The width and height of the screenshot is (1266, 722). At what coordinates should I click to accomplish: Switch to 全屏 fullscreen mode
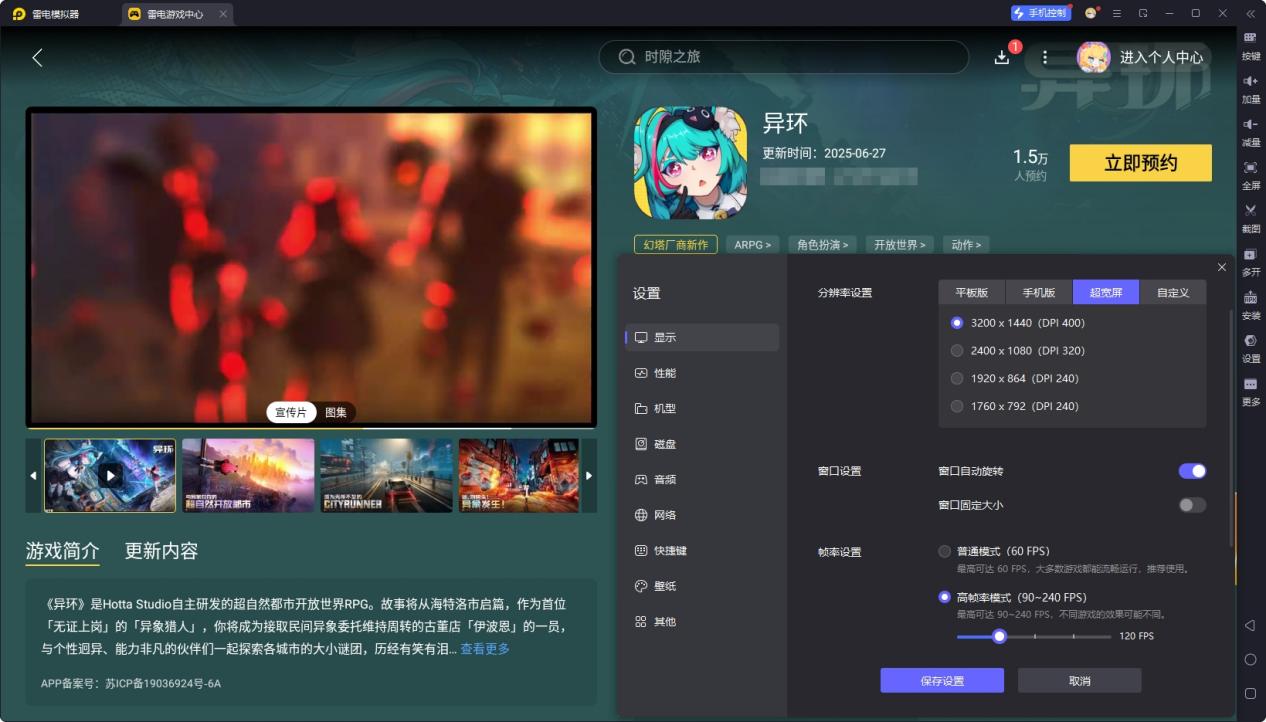[x=1251, y=175]
